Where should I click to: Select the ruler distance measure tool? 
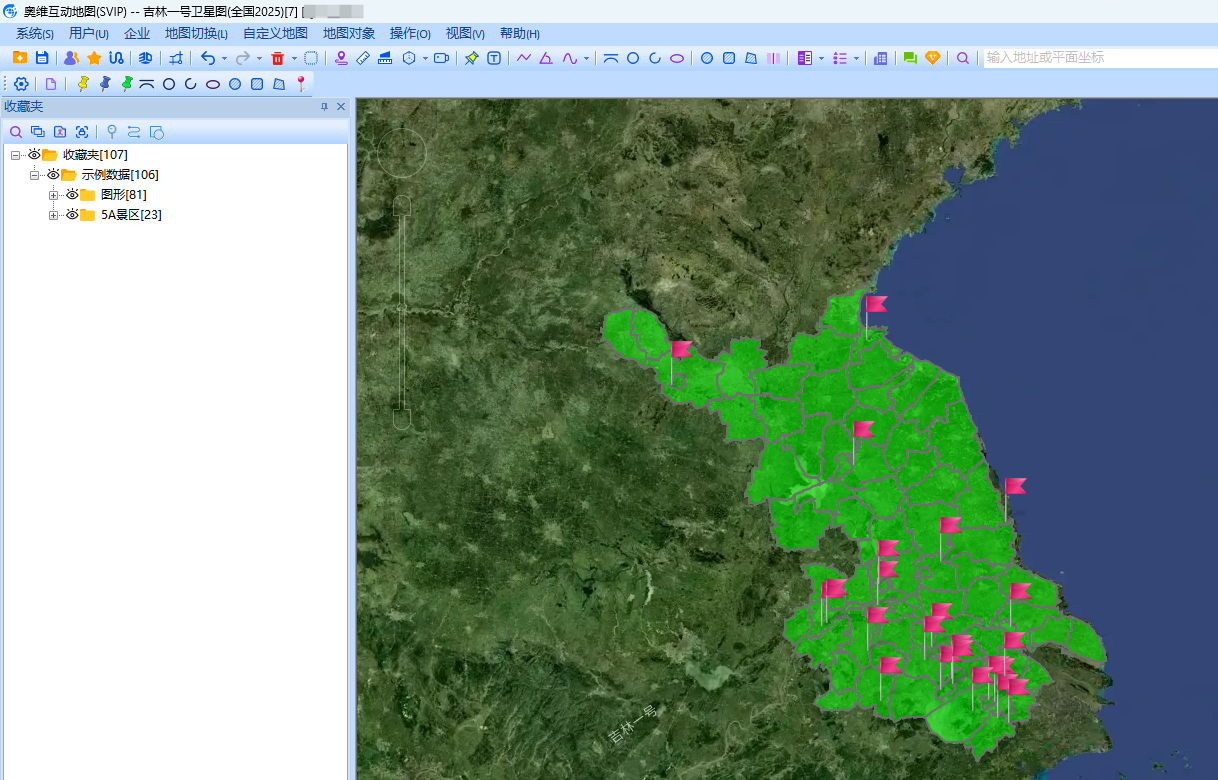(363, 58)
